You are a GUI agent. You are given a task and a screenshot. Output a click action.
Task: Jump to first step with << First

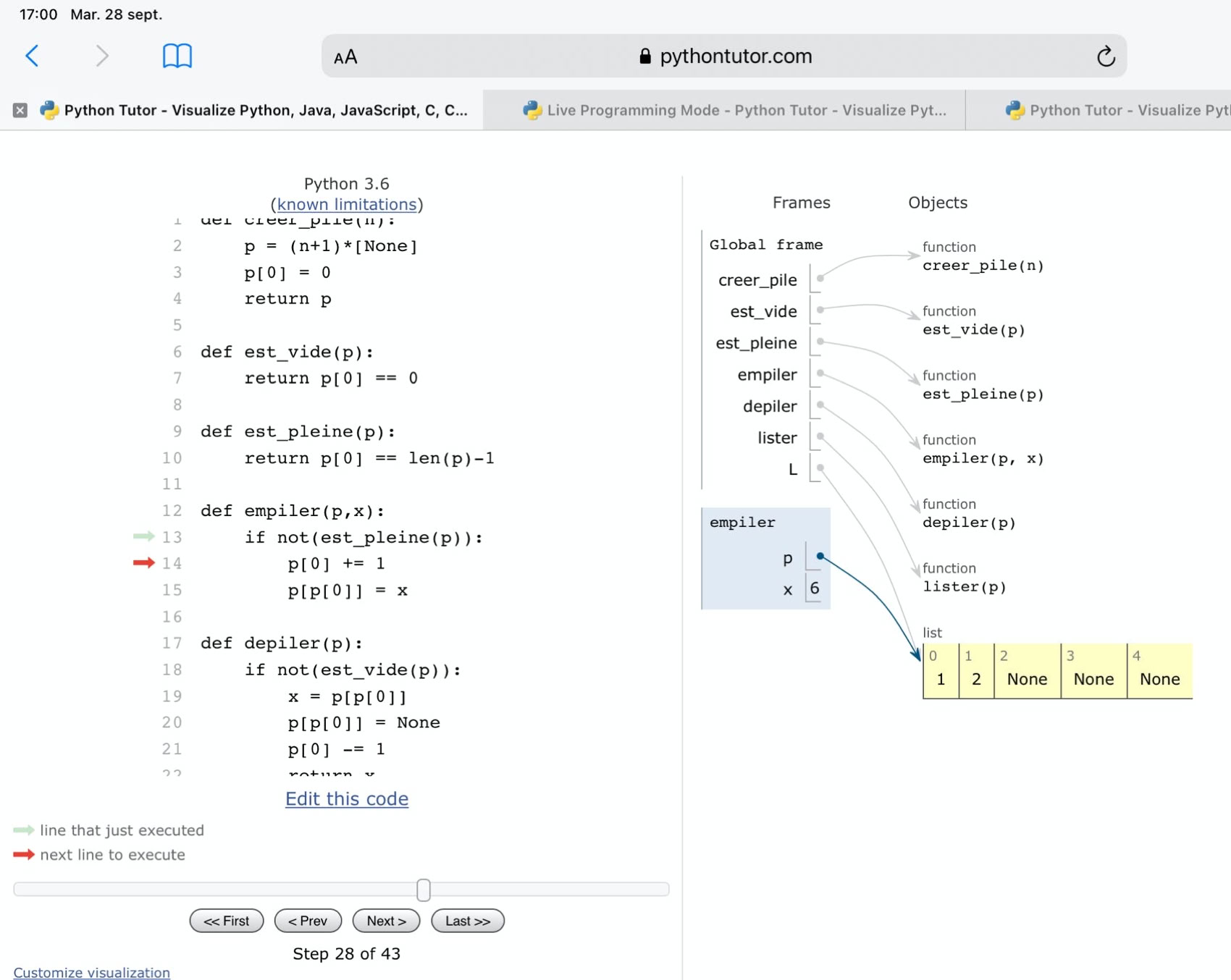coord(227,921)
